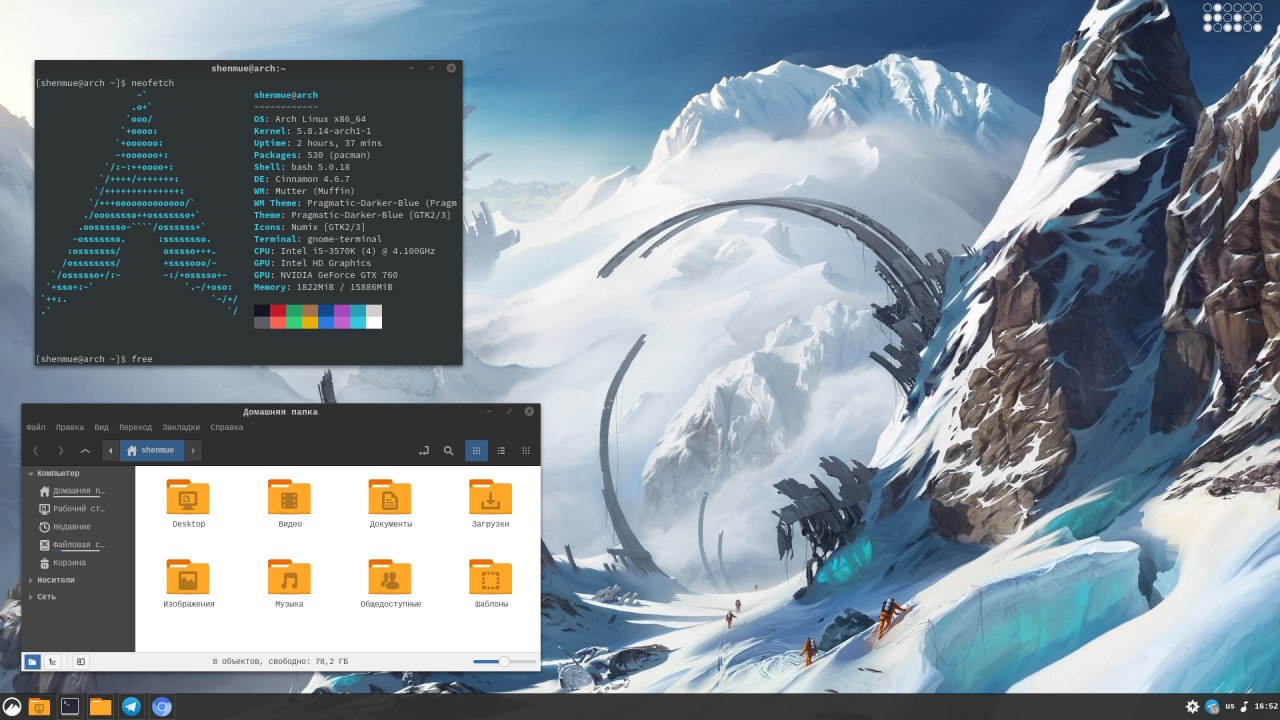Screen dimensions: 1280x720
Task: Switch to list view in file manager
Action: [501, 451]
